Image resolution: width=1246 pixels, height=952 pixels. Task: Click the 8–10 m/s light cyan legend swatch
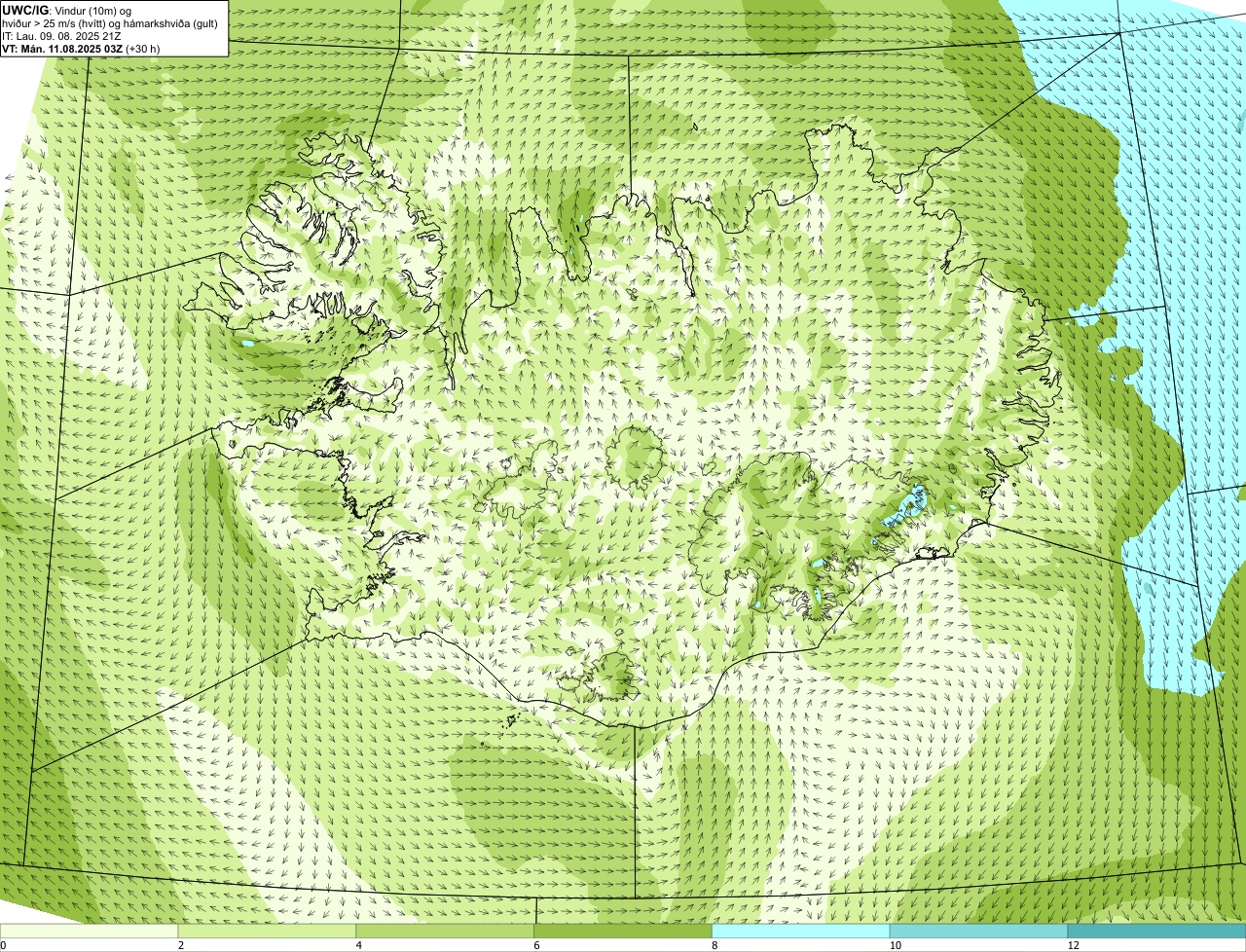pos(801,931)
